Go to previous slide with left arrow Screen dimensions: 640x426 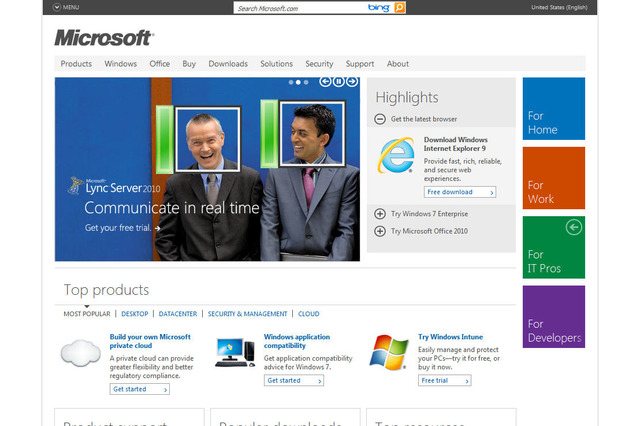click(x=325, y=82)
